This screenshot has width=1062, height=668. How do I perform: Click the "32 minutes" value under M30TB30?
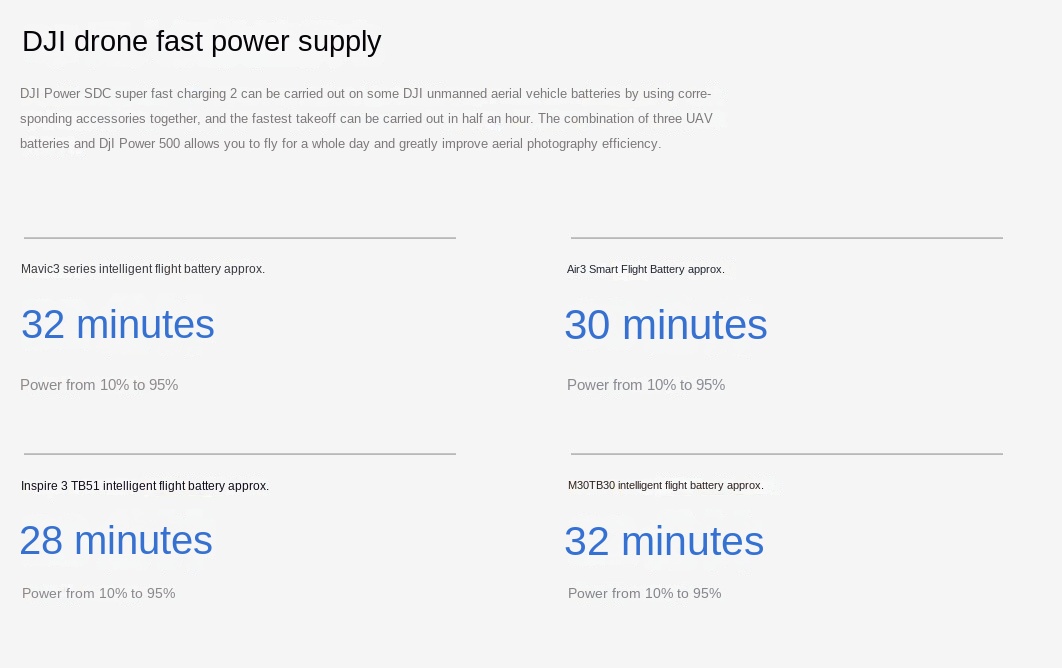(664, 541)
